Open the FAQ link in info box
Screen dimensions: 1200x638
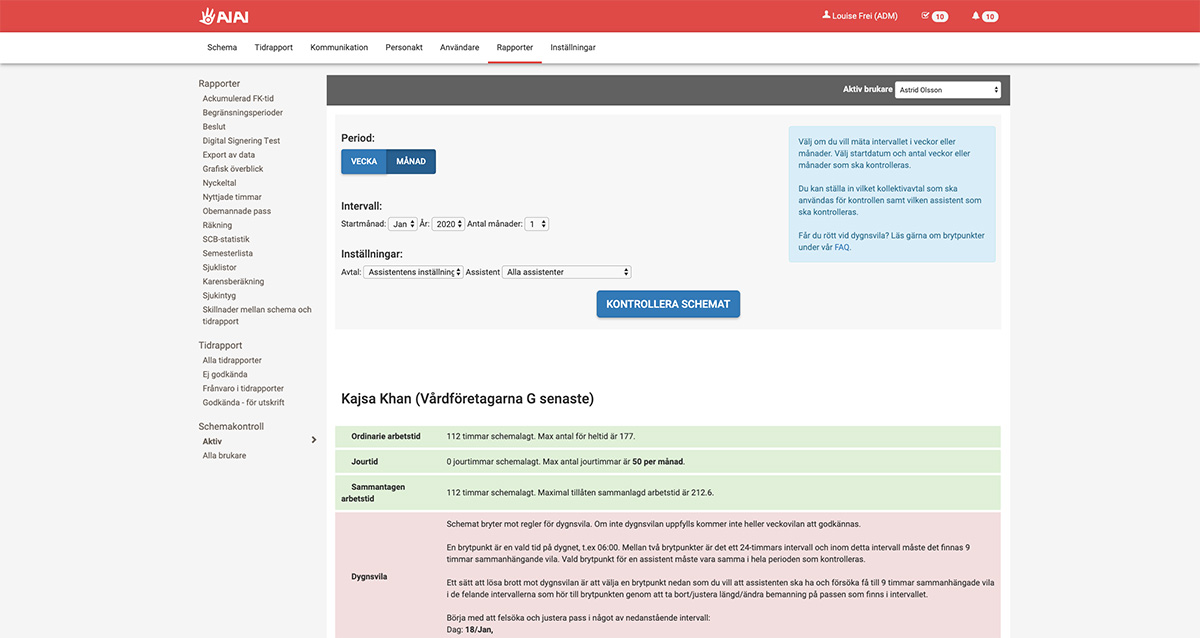click(x=841, y=247)
